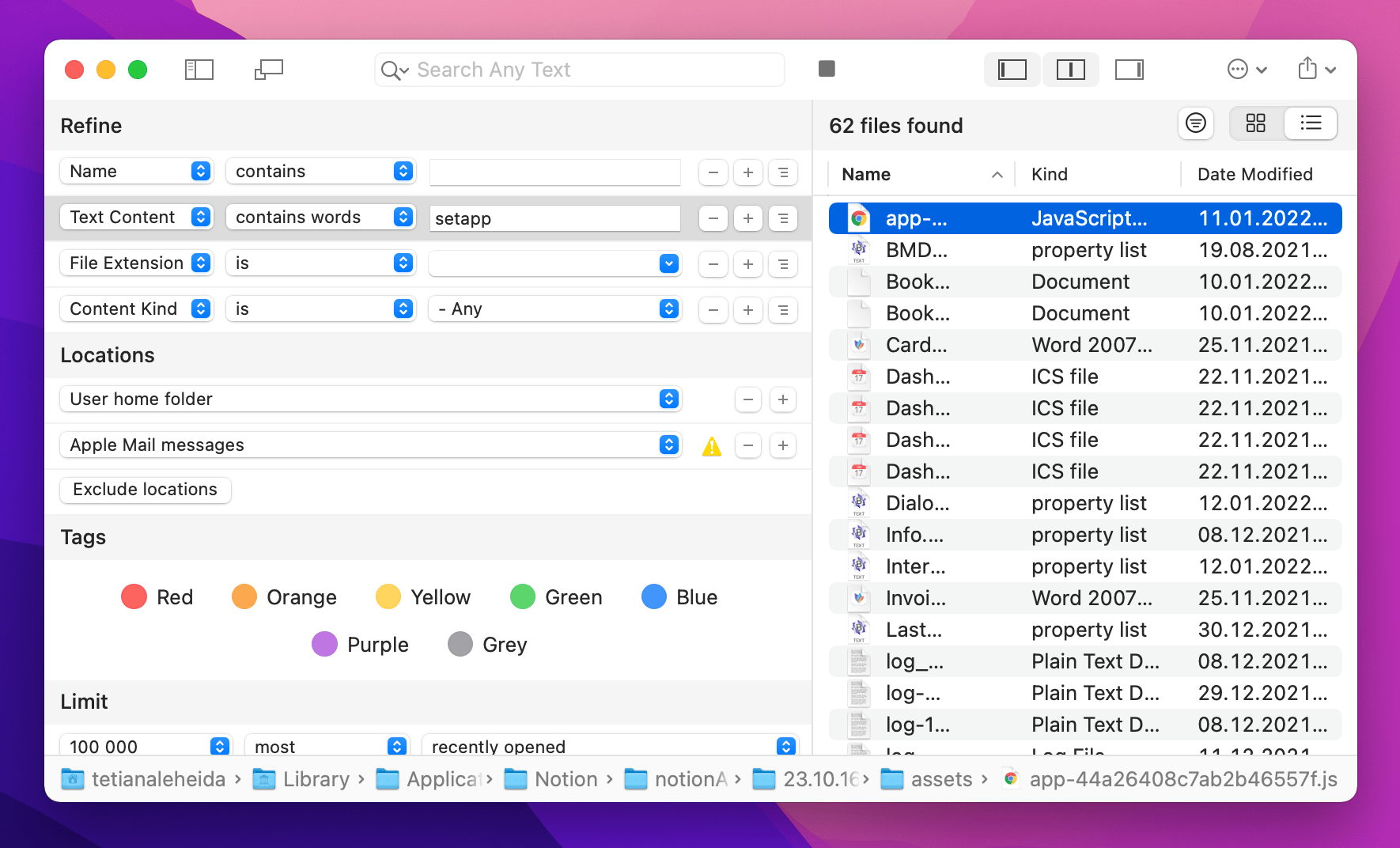Select the BMD... property list result

point(1085,250)
